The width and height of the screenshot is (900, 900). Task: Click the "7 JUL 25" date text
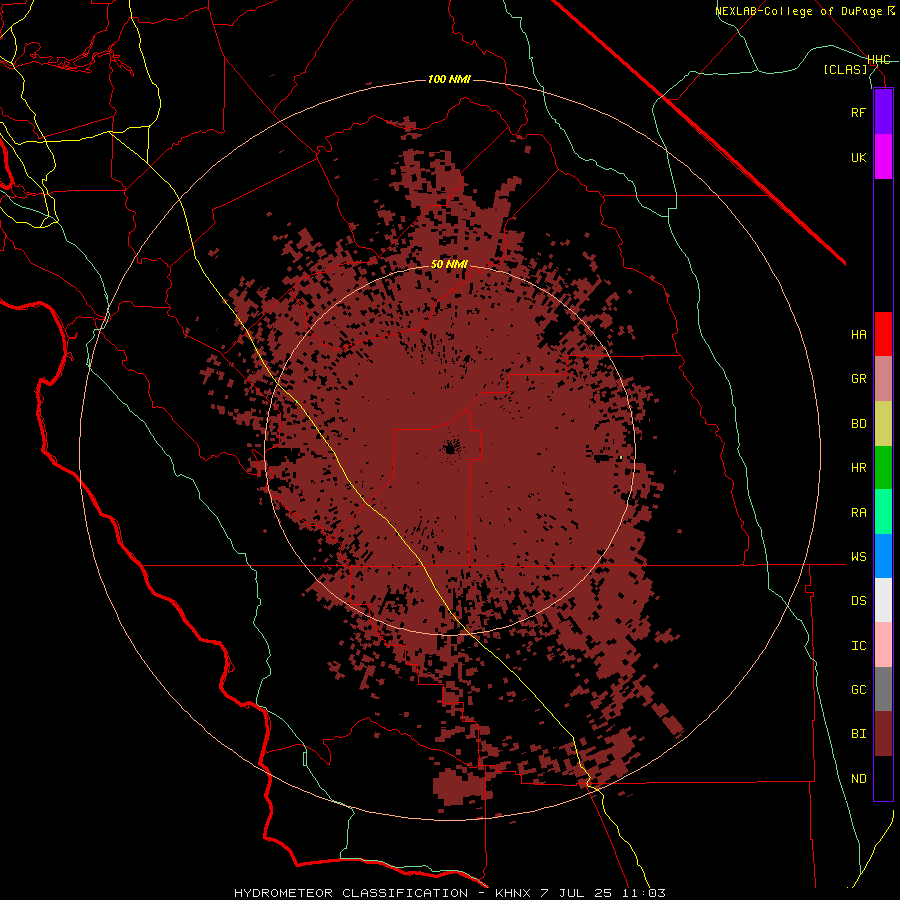(x=578, y=893)
